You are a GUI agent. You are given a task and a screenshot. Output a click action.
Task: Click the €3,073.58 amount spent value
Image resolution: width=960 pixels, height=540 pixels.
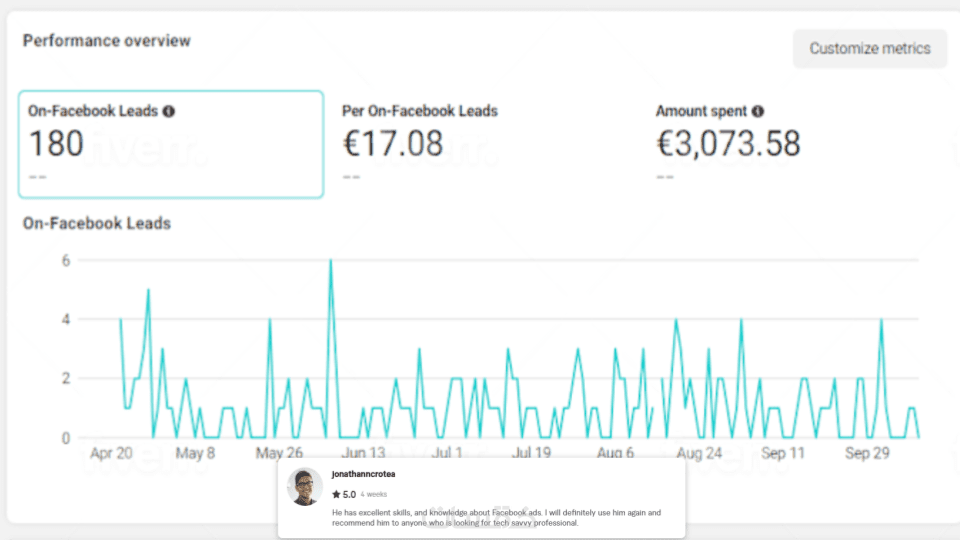click(728, 144)
